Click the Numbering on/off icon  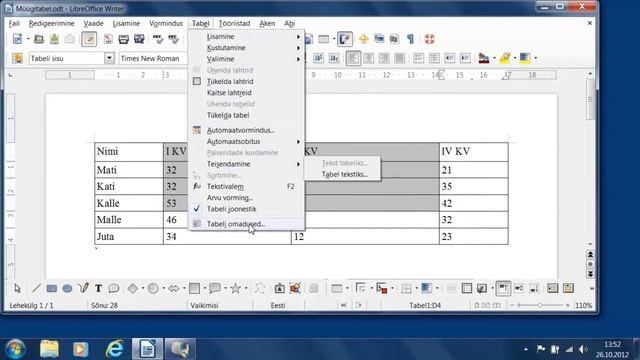point(418,58)
